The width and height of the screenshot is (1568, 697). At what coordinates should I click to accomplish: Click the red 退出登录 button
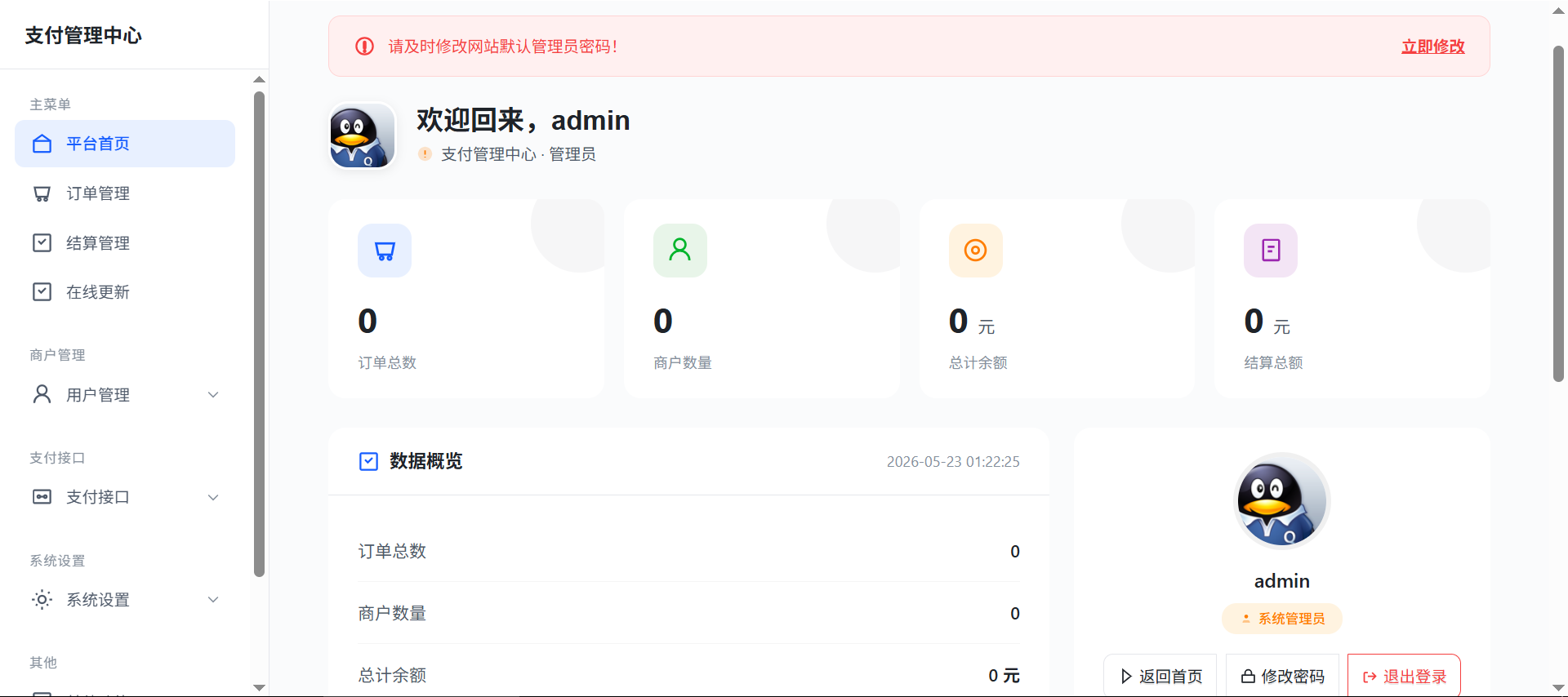coord(1404,676)
